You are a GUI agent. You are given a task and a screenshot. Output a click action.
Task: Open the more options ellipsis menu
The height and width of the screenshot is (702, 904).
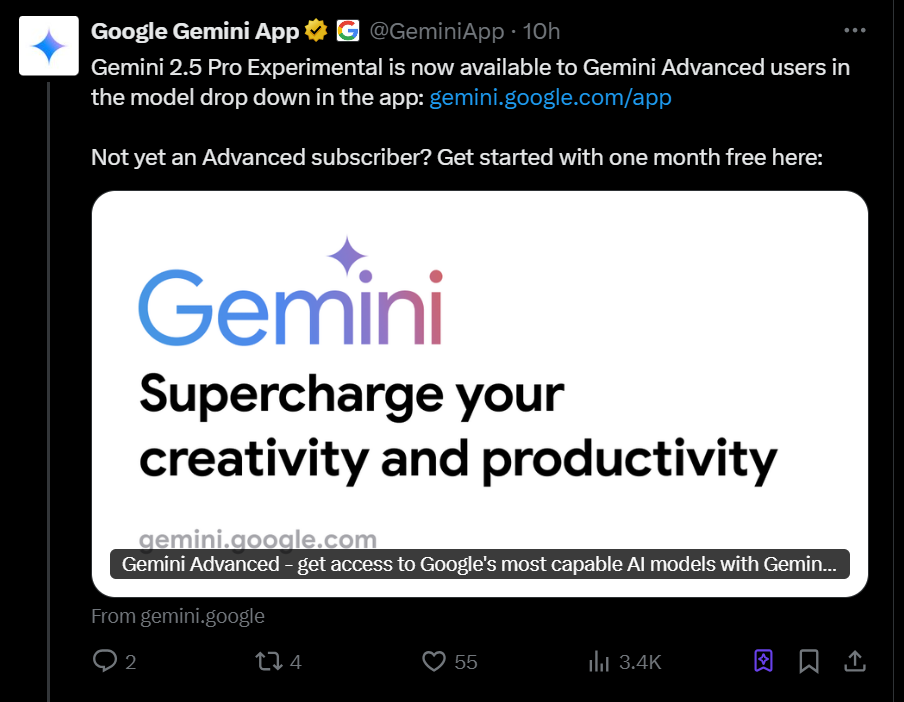point(855,30)
